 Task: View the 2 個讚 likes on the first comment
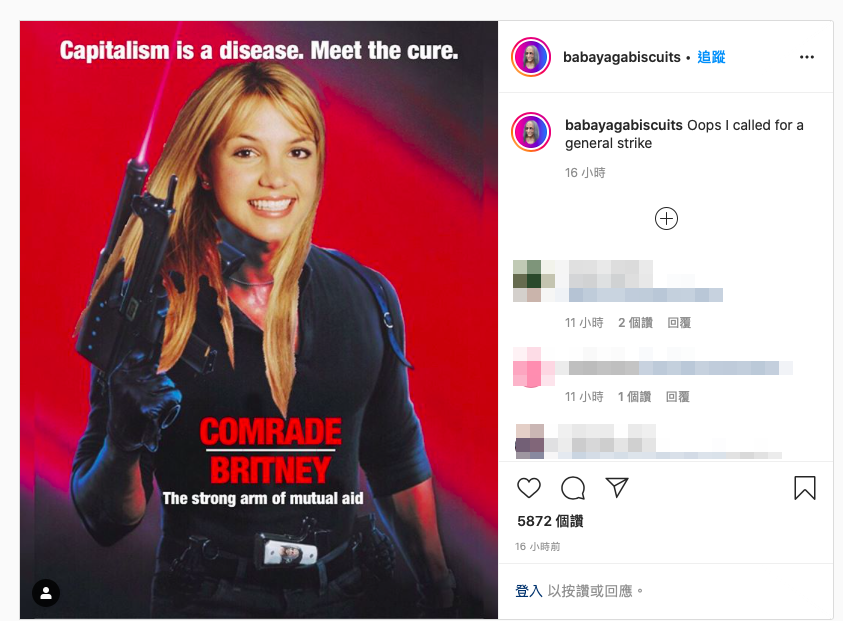pos(635,323)
